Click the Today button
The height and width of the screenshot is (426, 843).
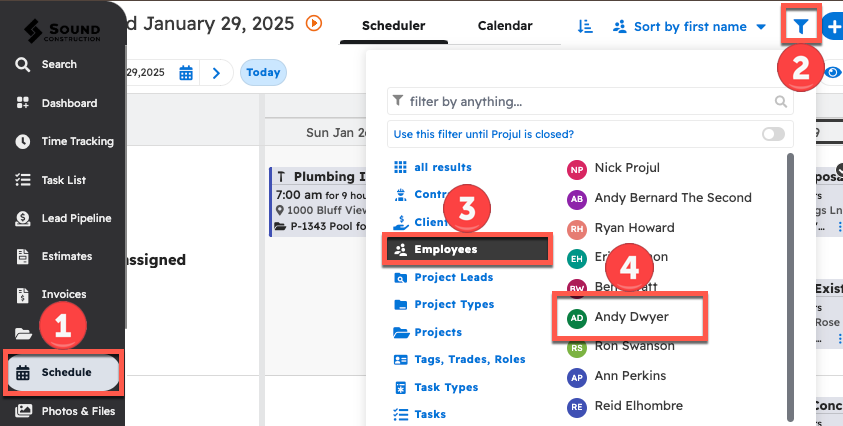point(263,72)
